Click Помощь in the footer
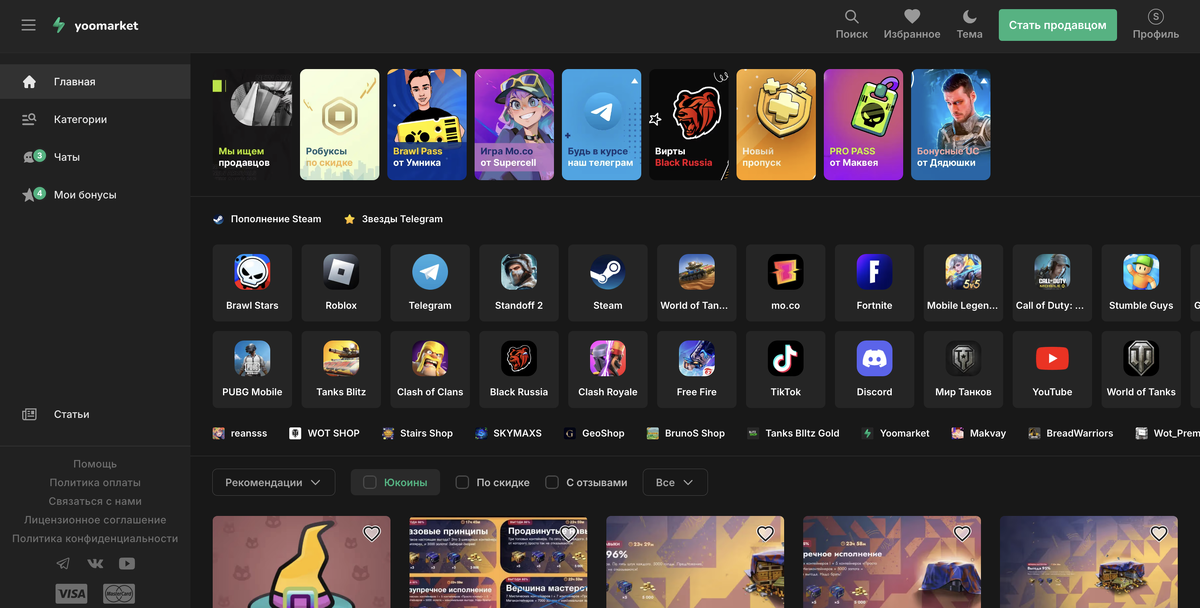The image size is (1200, 608). pyautogui.click(x=95, y=464)
